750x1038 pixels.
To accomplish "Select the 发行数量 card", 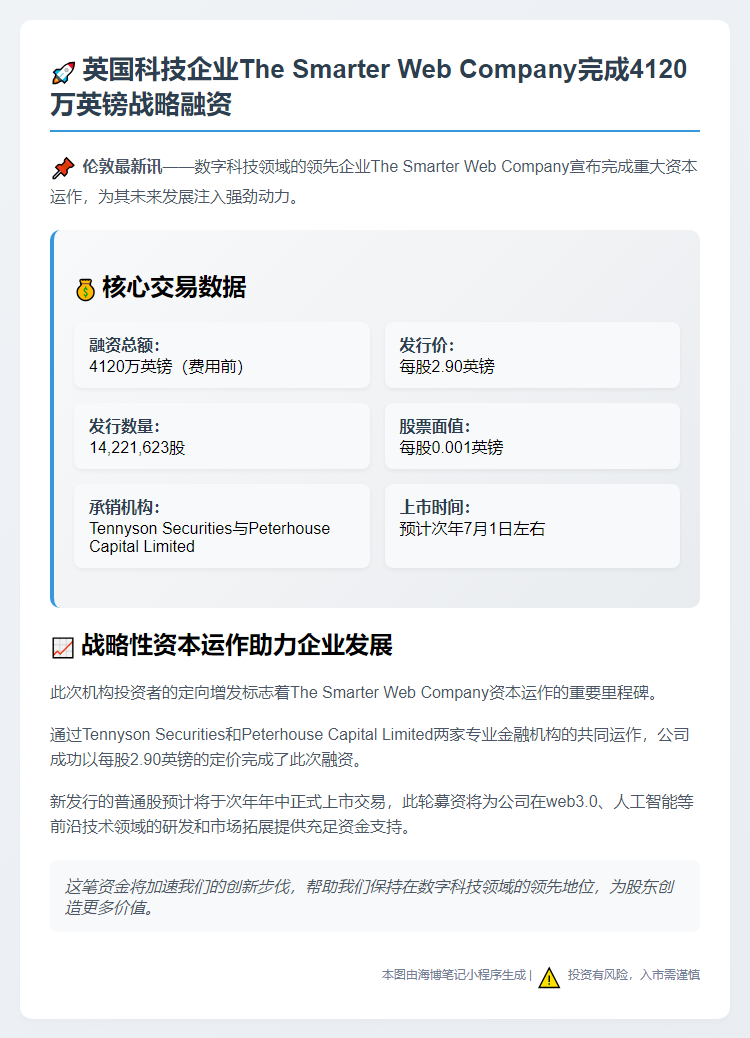I will (222, 436).
